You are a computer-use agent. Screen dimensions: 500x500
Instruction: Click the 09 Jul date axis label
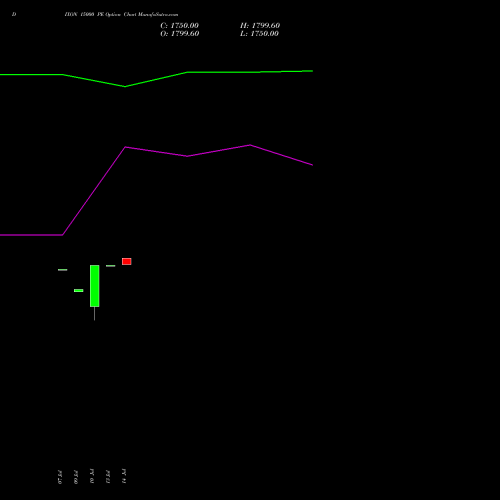click(76, 477)
